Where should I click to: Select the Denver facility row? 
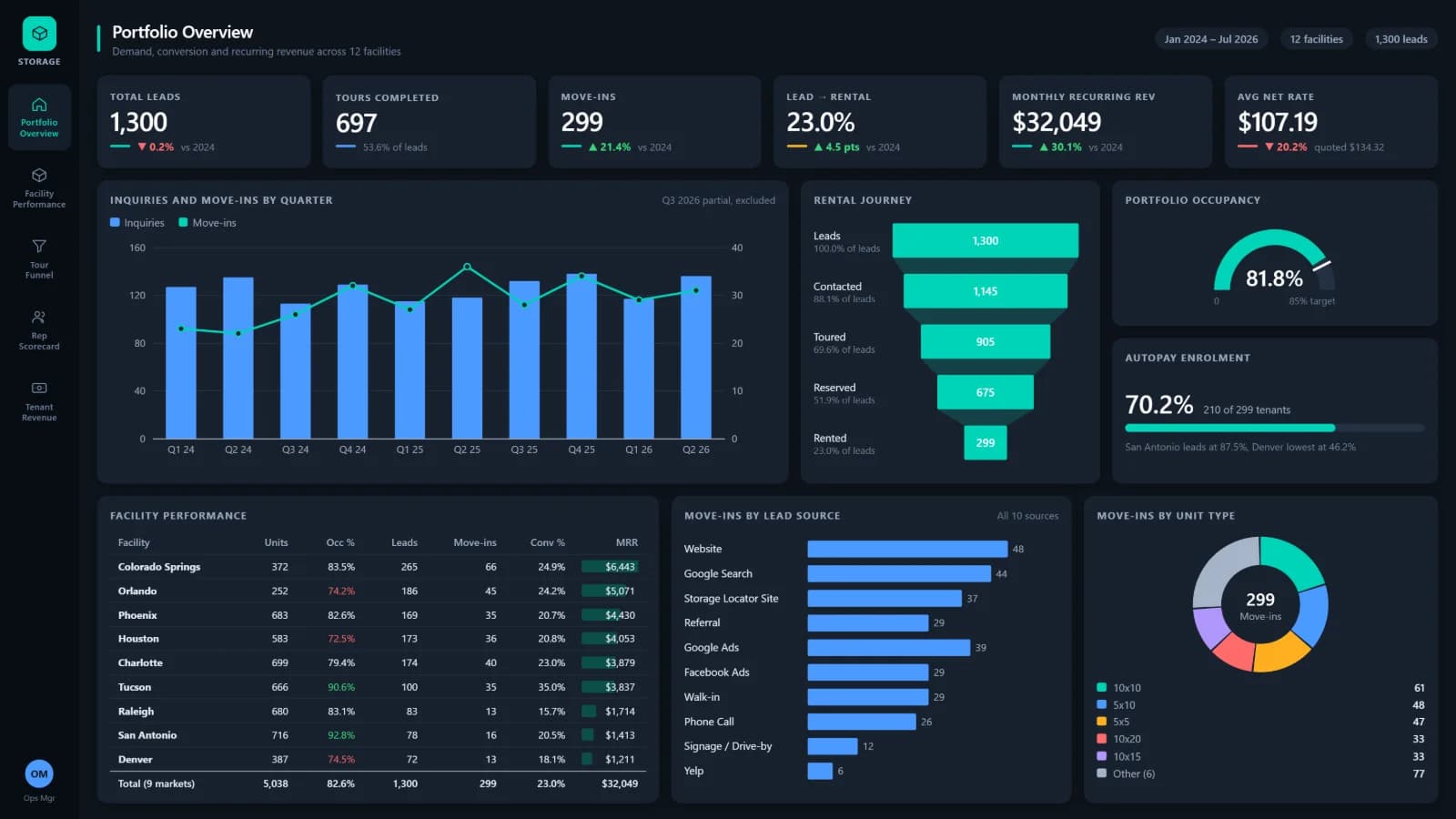378,759
